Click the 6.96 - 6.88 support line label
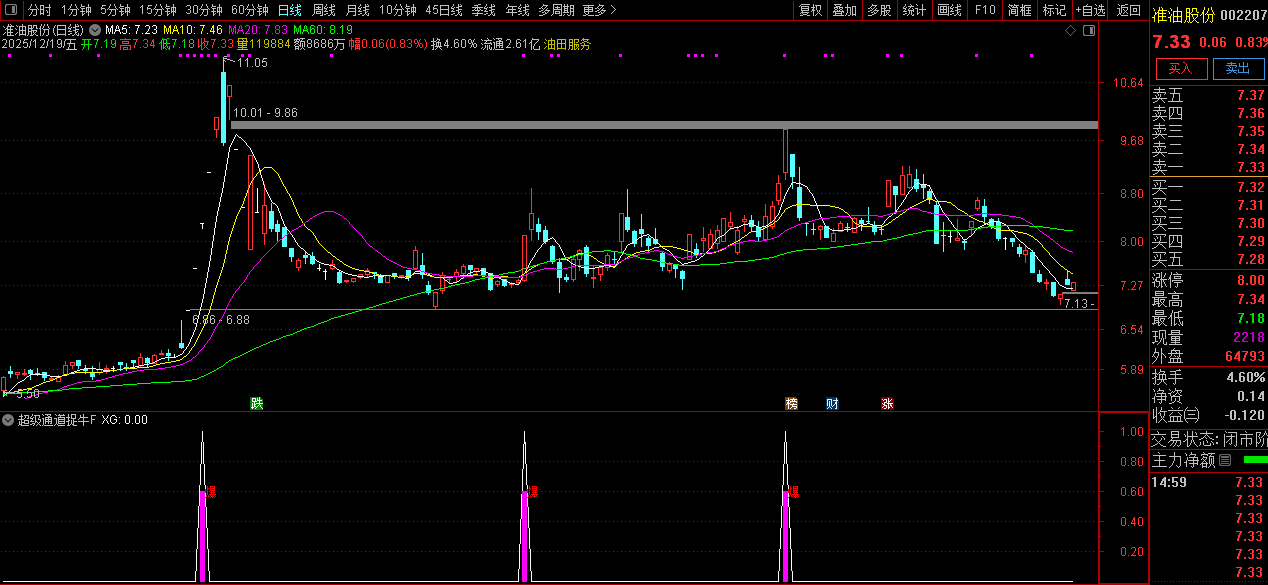The image size is (1268, 585). (x=220, y=319)
